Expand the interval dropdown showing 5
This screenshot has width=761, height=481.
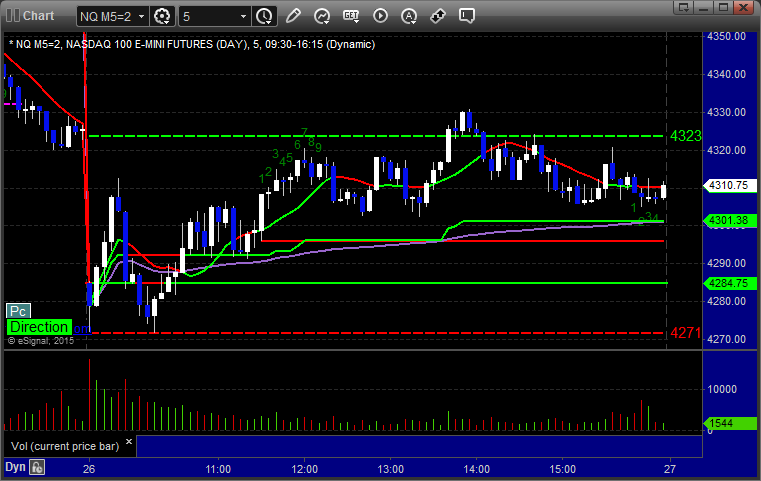(215, 17)
